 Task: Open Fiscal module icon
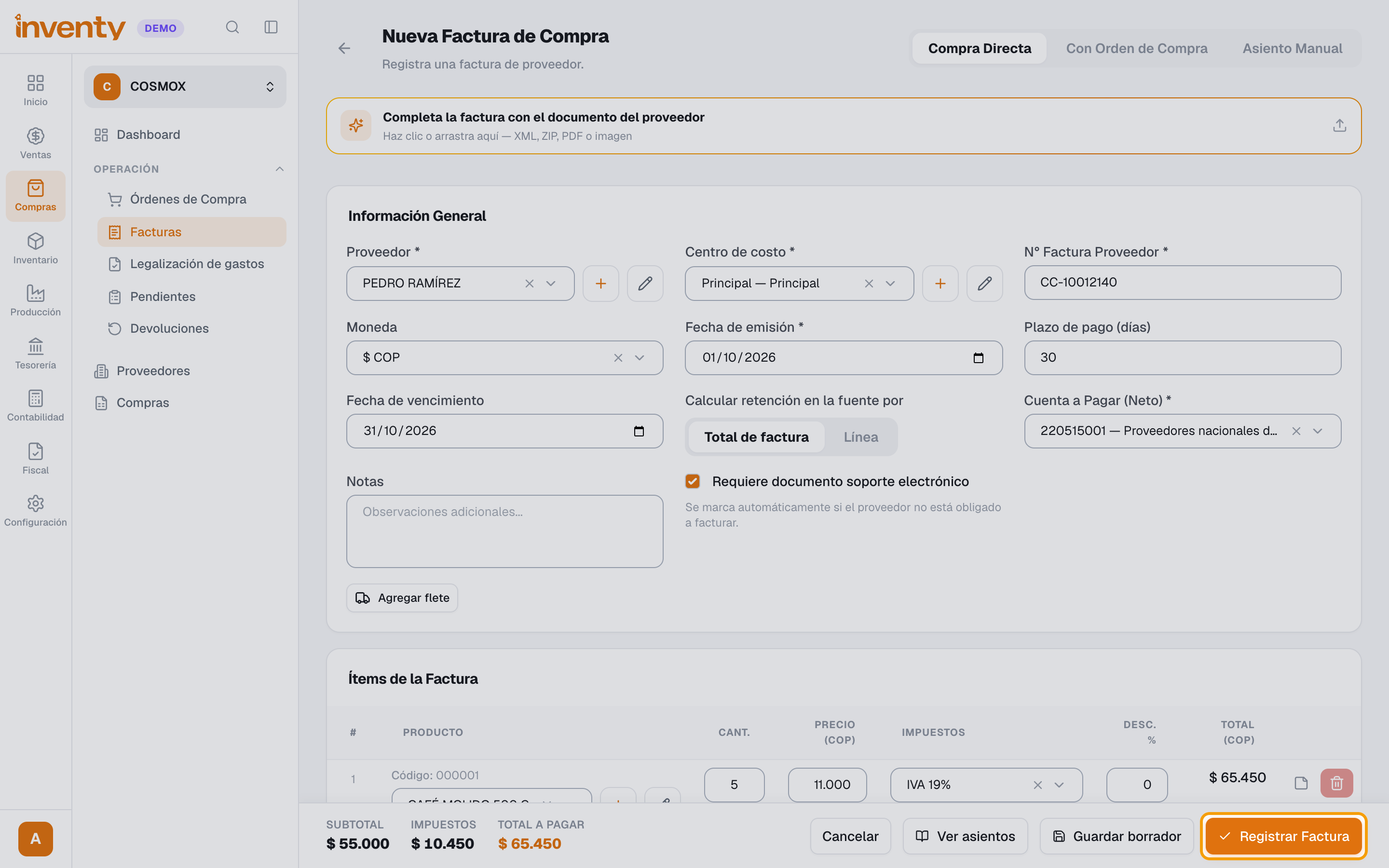pyautogui.click(x=36, y=458)
